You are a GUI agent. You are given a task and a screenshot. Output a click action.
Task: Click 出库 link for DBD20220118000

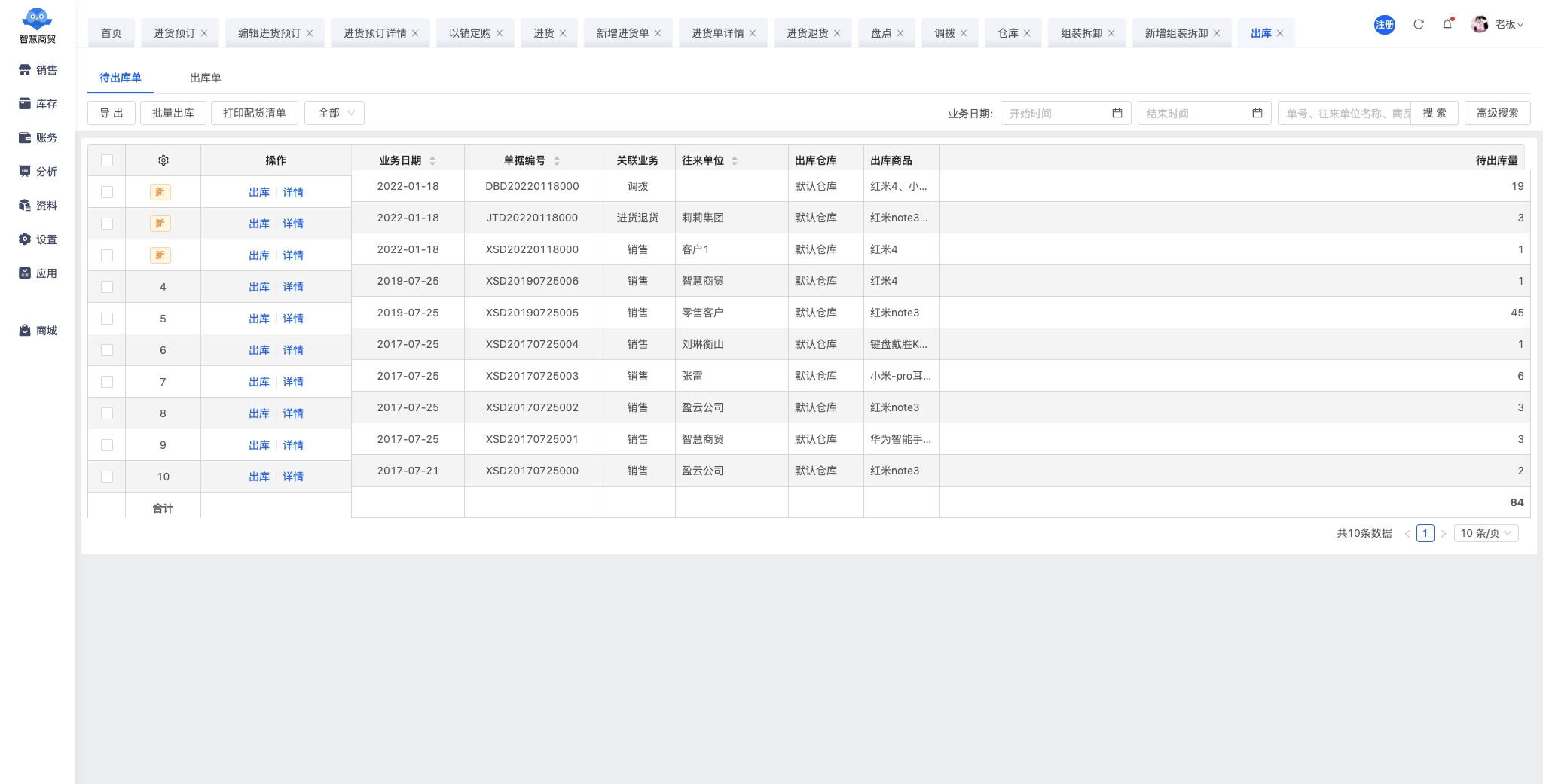259,192
